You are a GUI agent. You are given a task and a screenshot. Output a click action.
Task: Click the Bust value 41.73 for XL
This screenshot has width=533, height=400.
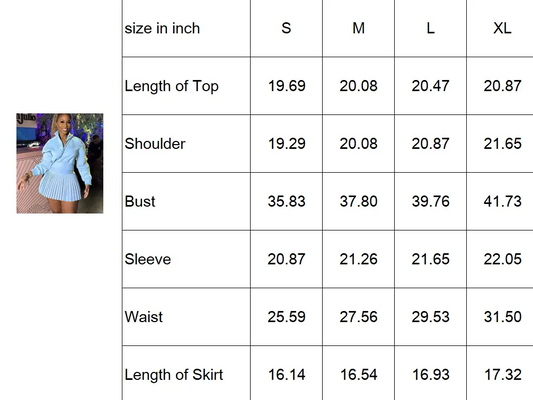502,202
